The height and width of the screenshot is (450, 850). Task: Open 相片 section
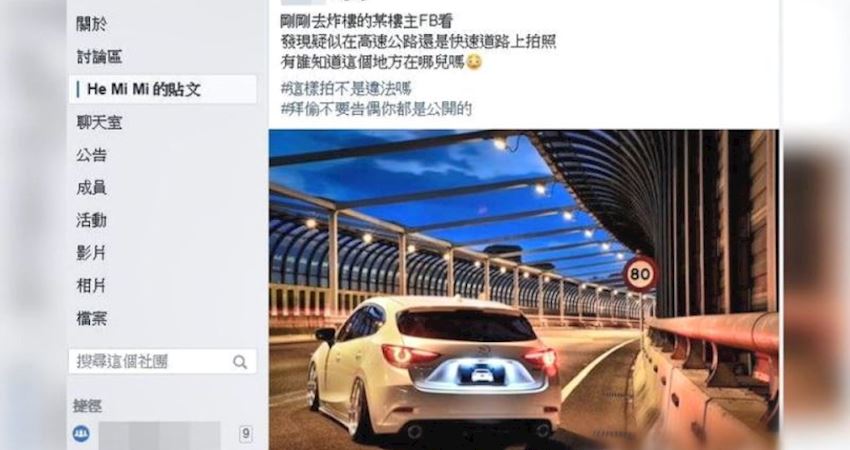[91, 285]
